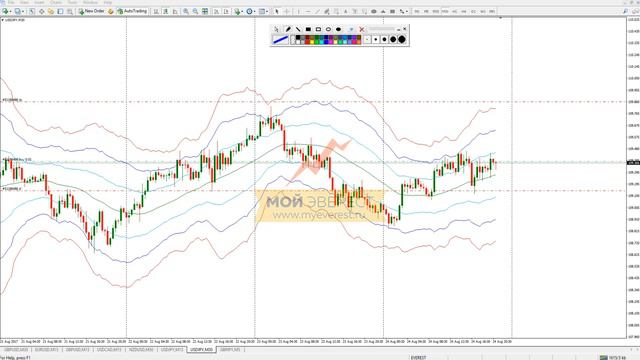Select filled rectangle in drawing palette
This screenshot has width=640, height=360.
point(308,29)
